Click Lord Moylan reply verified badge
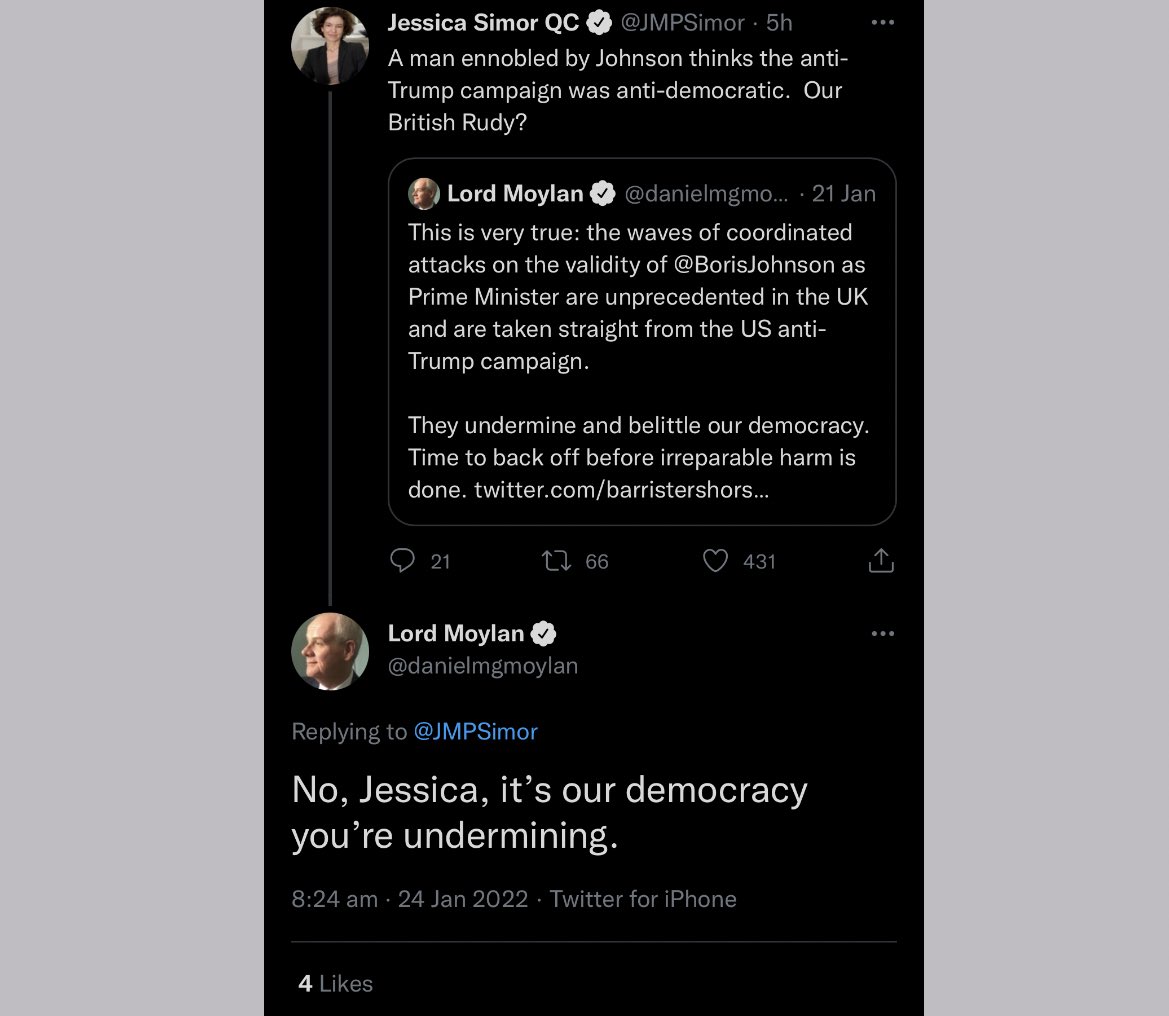 (x=543, y=634)
